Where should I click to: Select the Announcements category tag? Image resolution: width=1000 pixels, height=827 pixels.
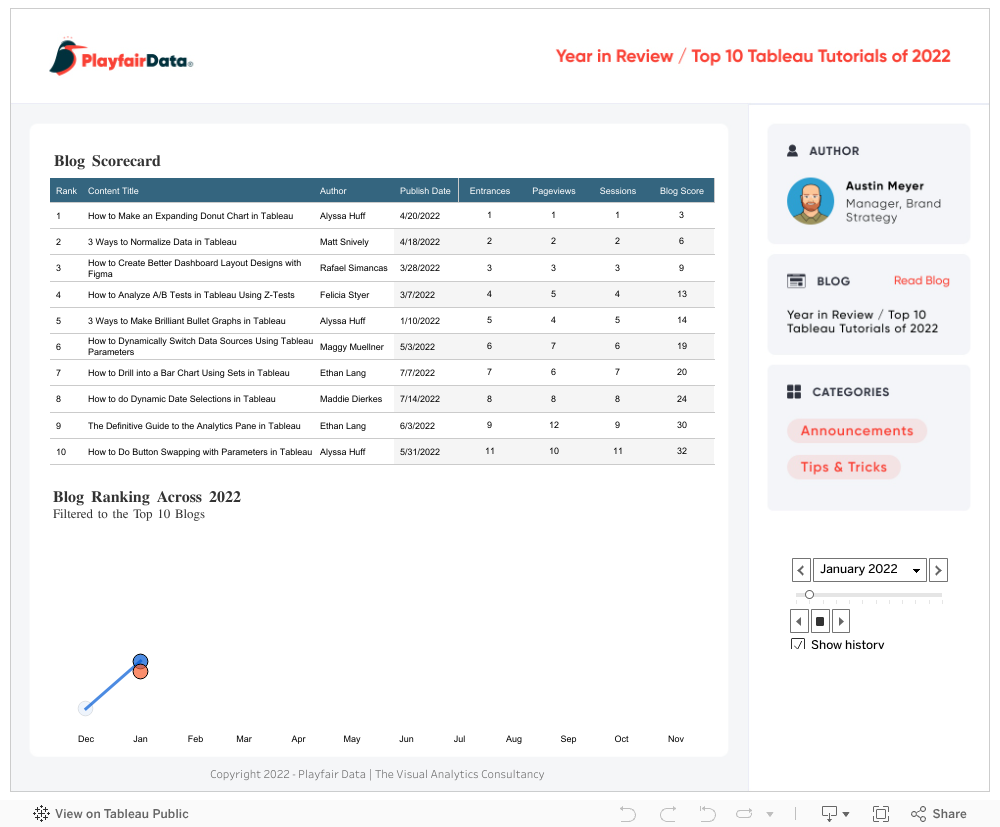(x=857, y=431)
